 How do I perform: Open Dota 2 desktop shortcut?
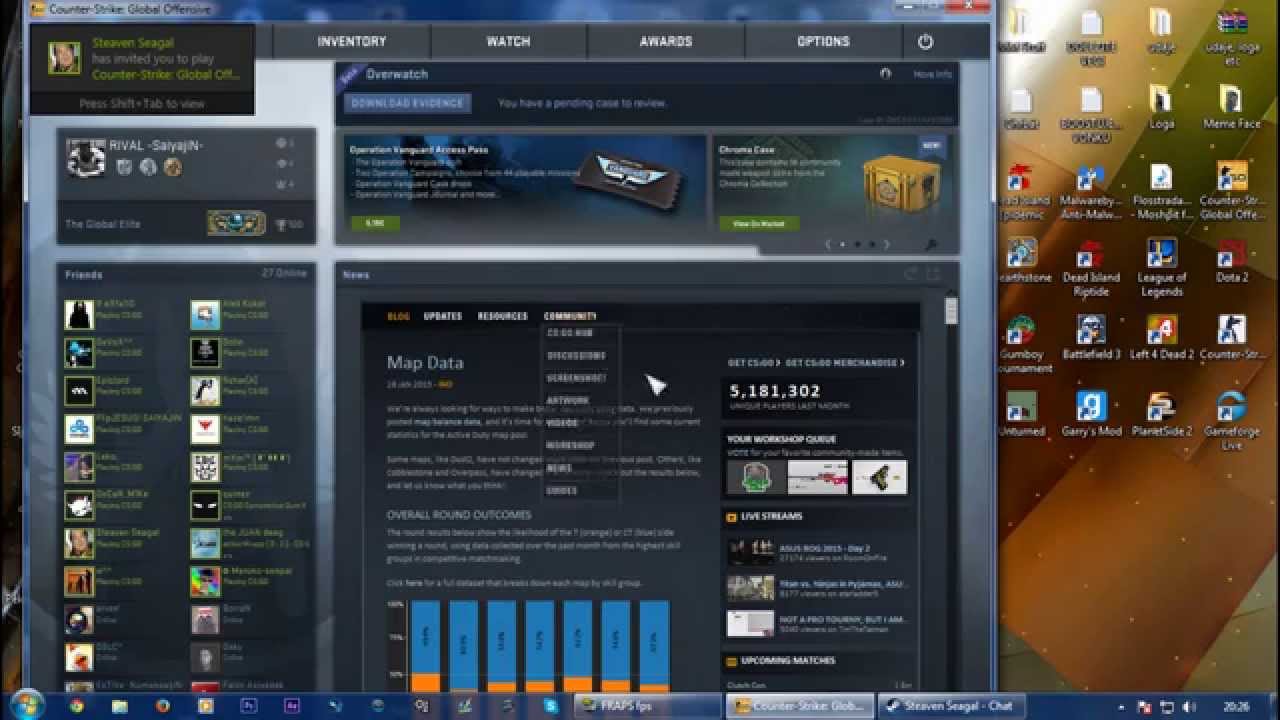pos(1231,262)
